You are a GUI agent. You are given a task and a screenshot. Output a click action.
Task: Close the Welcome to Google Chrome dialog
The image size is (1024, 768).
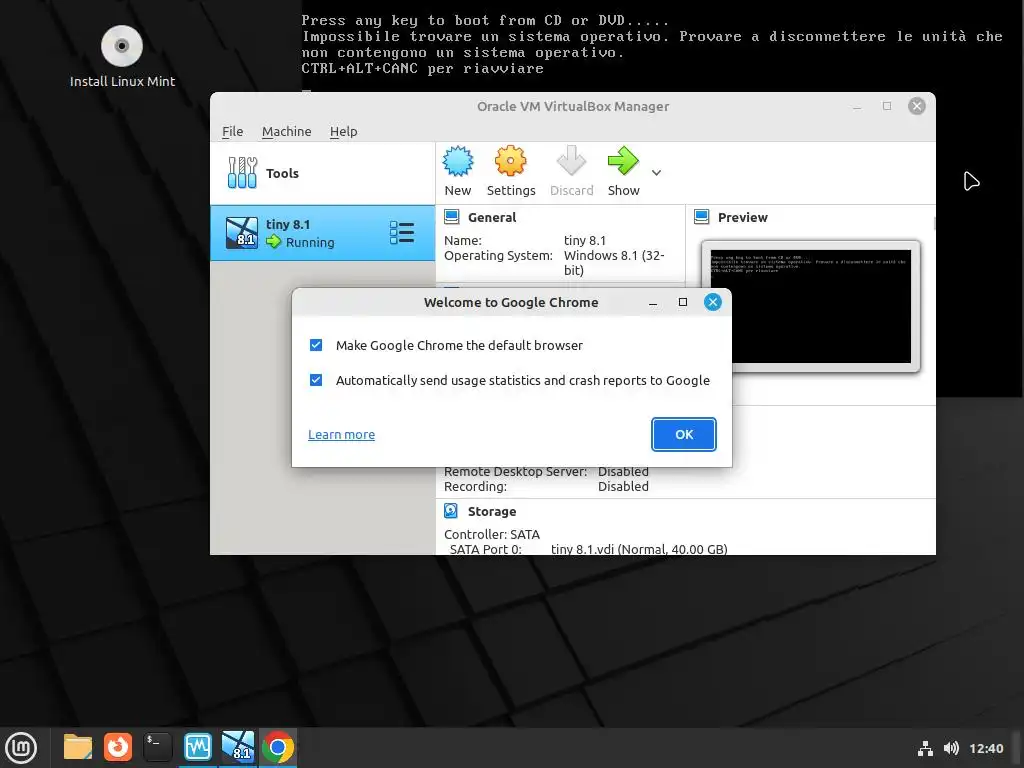(712, 302)
